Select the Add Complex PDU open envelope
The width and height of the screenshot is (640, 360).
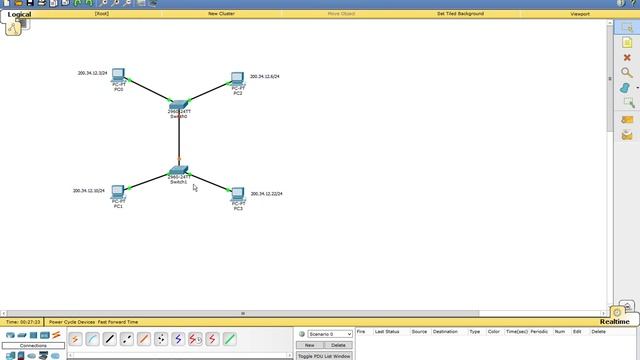[x=627, y=135]
